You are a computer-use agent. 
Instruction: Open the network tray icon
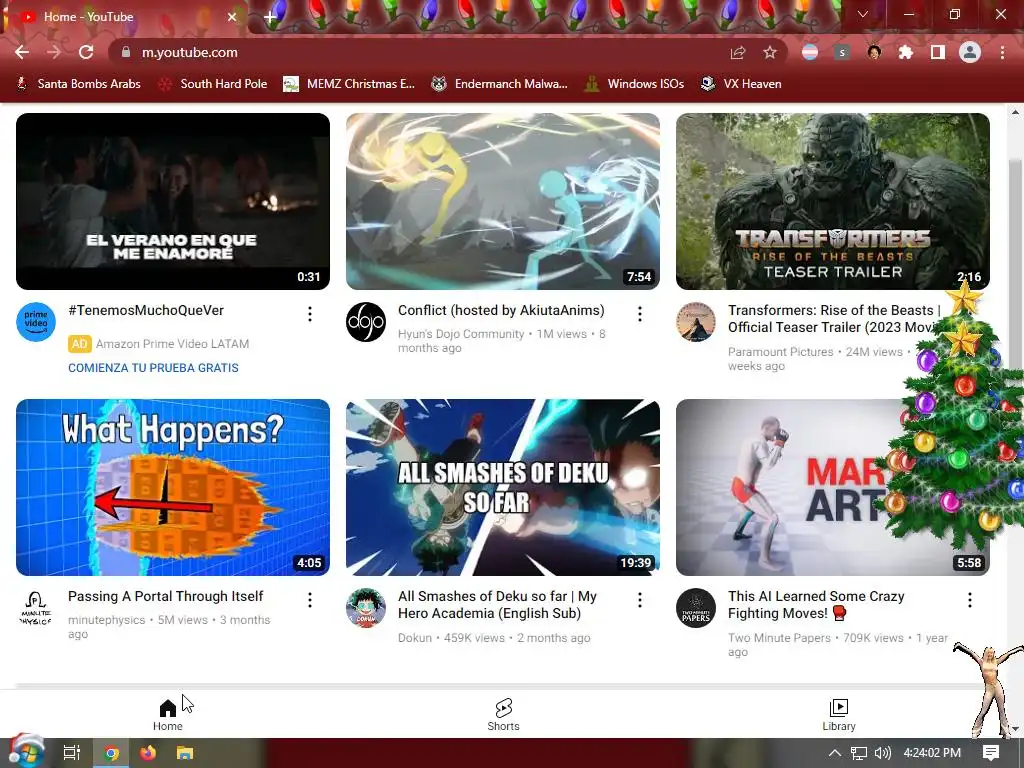coord(859,753)
